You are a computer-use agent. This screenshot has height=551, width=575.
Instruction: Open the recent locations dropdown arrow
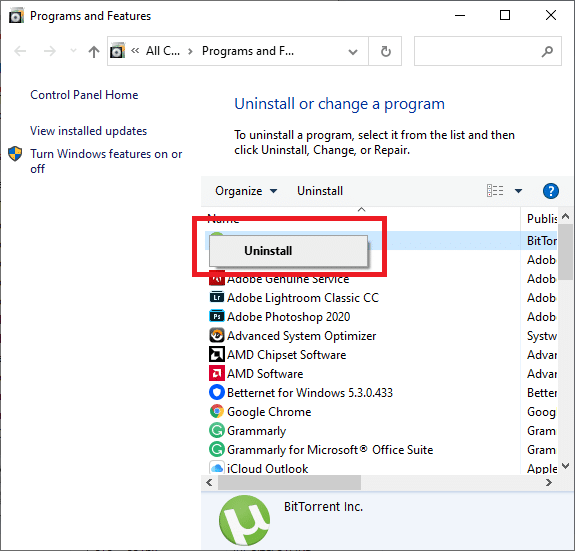point(73,51)
